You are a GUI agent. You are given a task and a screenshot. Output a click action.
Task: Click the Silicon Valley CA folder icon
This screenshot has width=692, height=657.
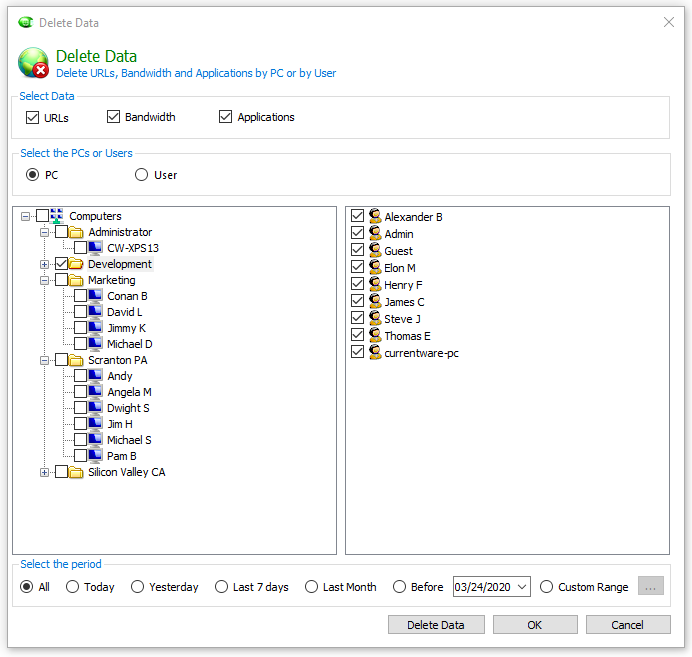pyautogui.click(x=76, y=472)
